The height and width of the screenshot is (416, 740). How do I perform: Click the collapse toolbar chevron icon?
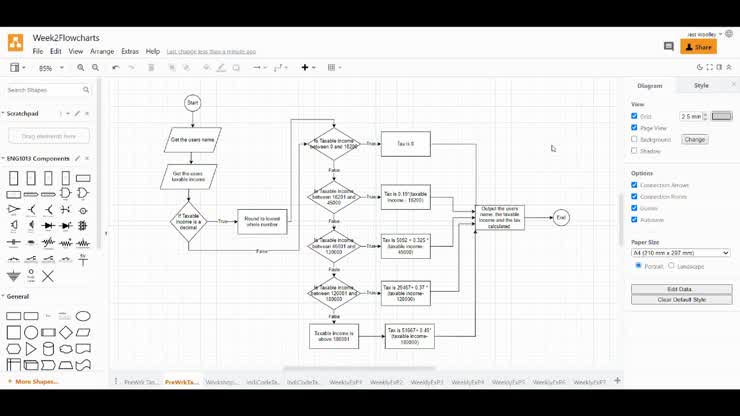click(729, 67)
